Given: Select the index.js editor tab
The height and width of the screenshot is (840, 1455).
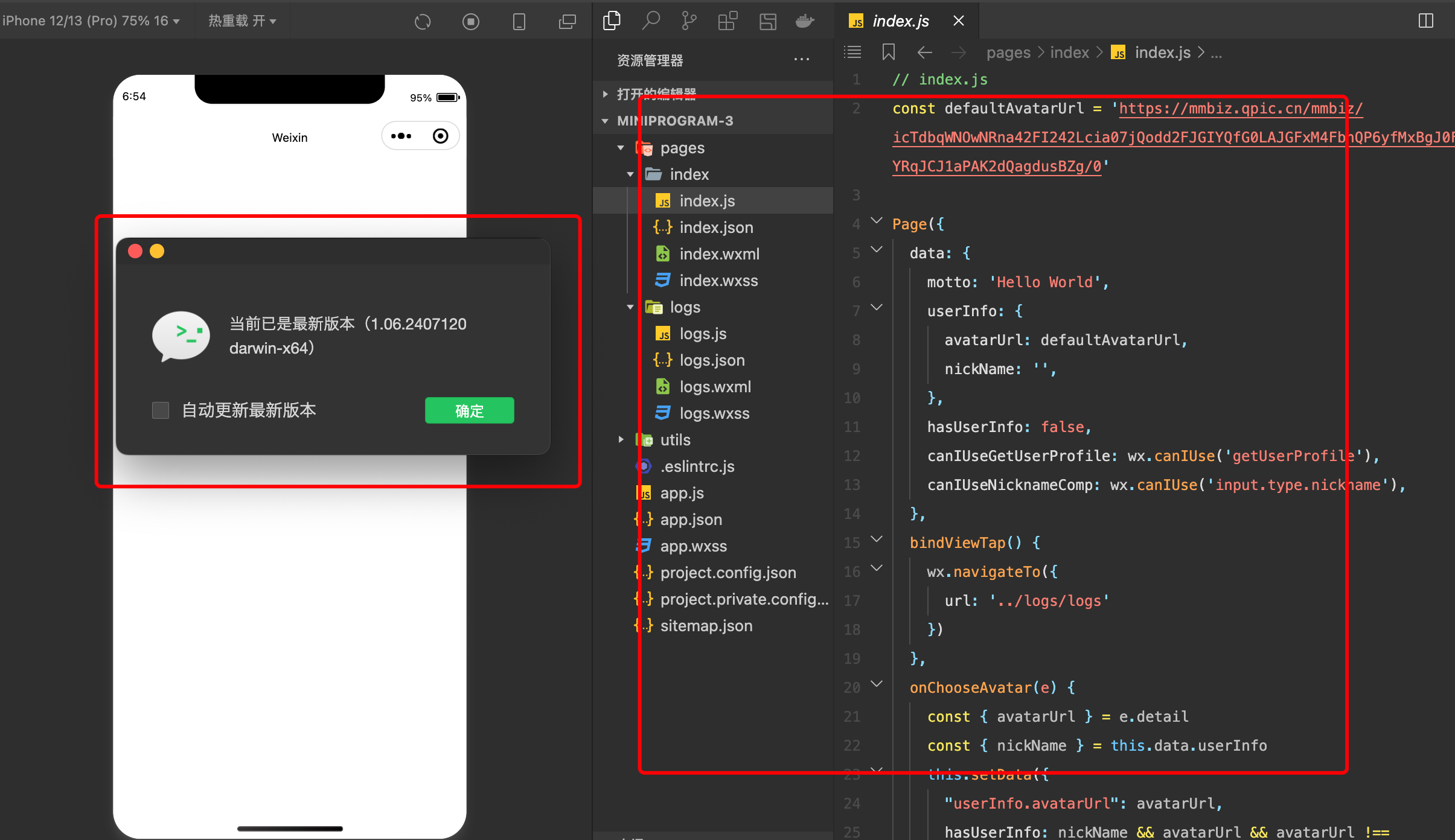Looking at the screenshot, I should coord(900,21).
